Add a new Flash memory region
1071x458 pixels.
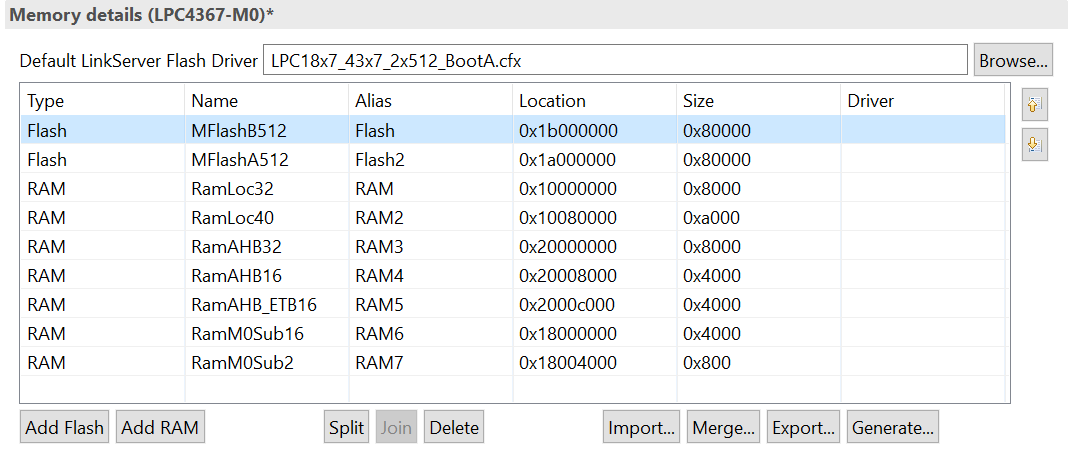tap(64, 427)
